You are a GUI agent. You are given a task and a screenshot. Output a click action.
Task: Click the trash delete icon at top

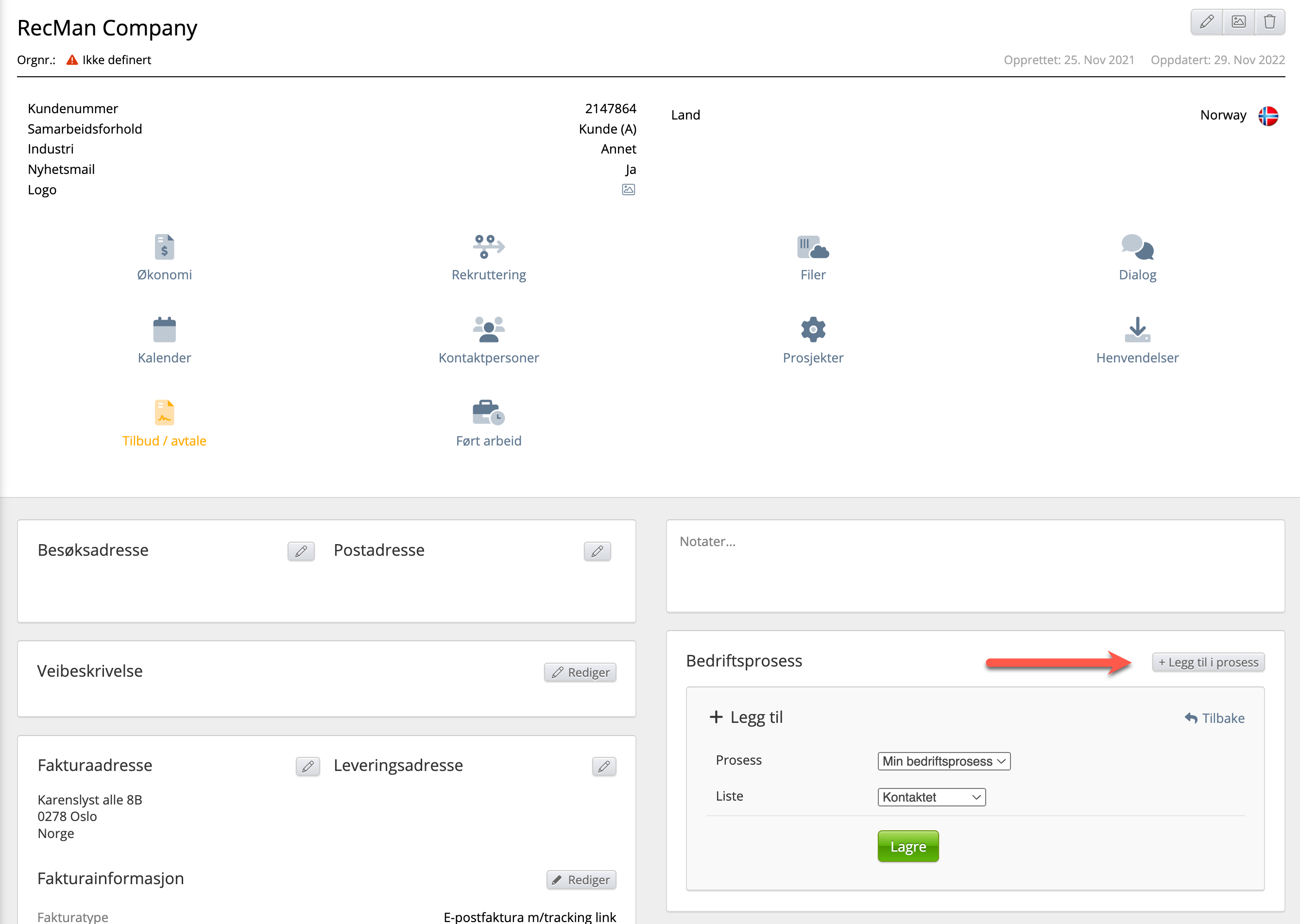pyautogui.click(x=1269, y=22)
